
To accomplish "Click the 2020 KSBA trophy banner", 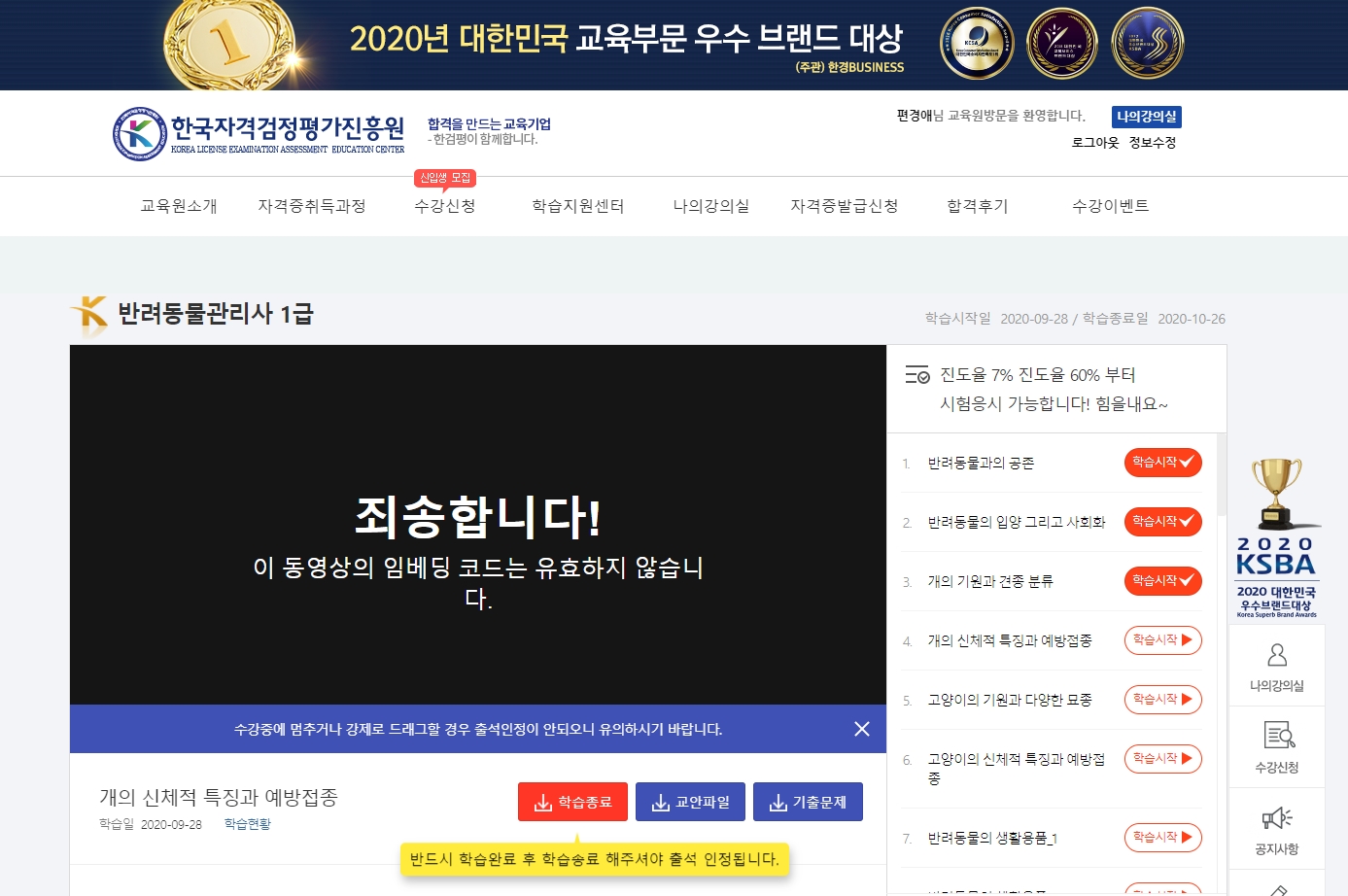I will (x=1276, y=538).
